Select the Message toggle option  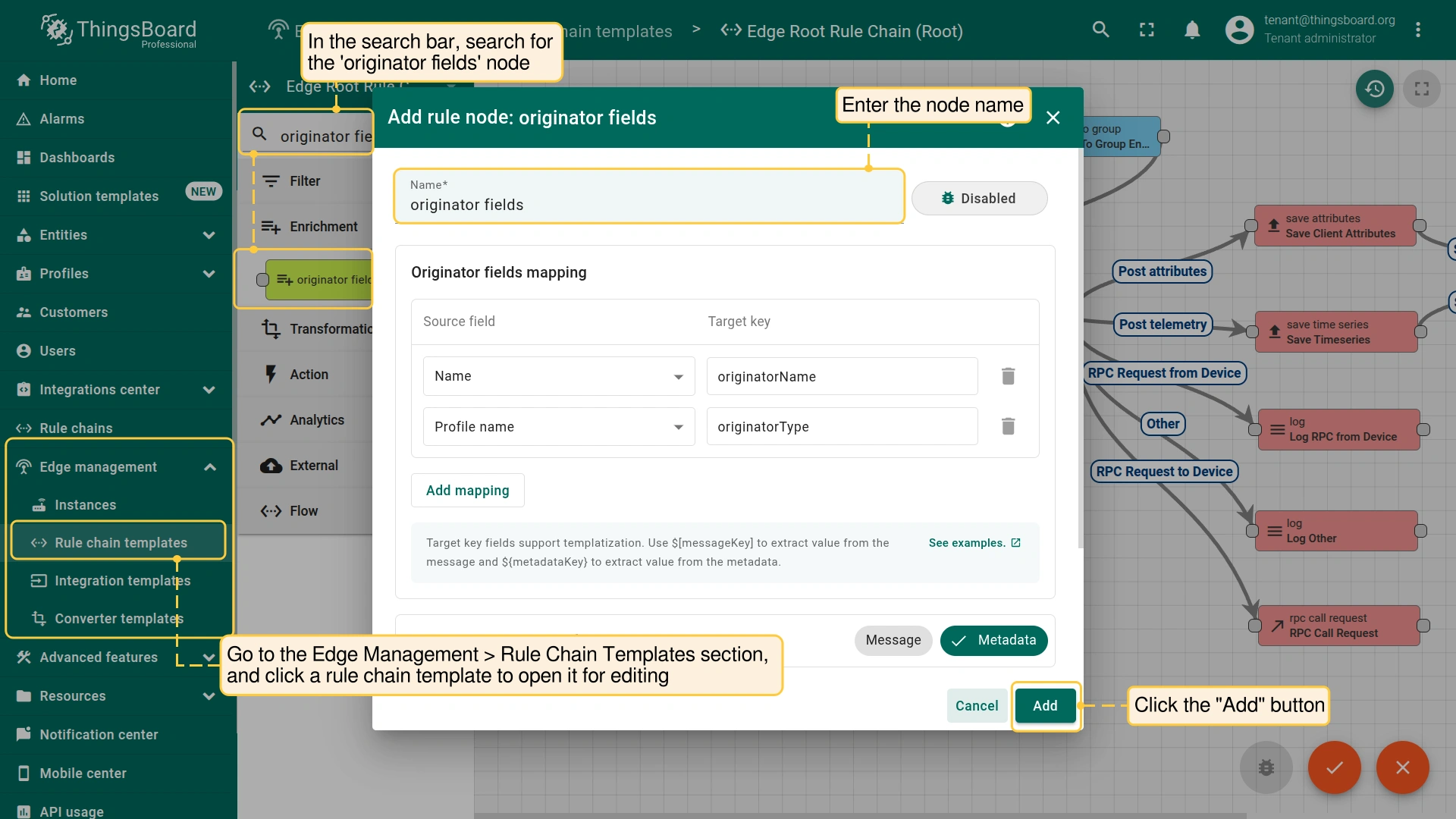click(x=893, y=640)
